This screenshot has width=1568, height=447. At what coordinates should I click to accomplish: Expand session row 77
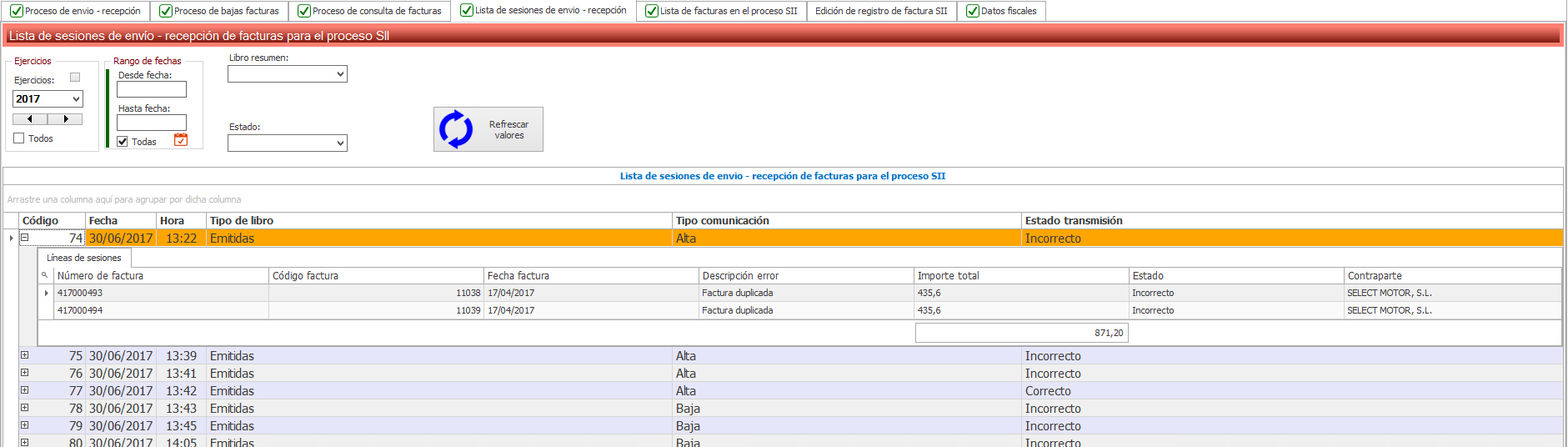click(x=25, y=390)
